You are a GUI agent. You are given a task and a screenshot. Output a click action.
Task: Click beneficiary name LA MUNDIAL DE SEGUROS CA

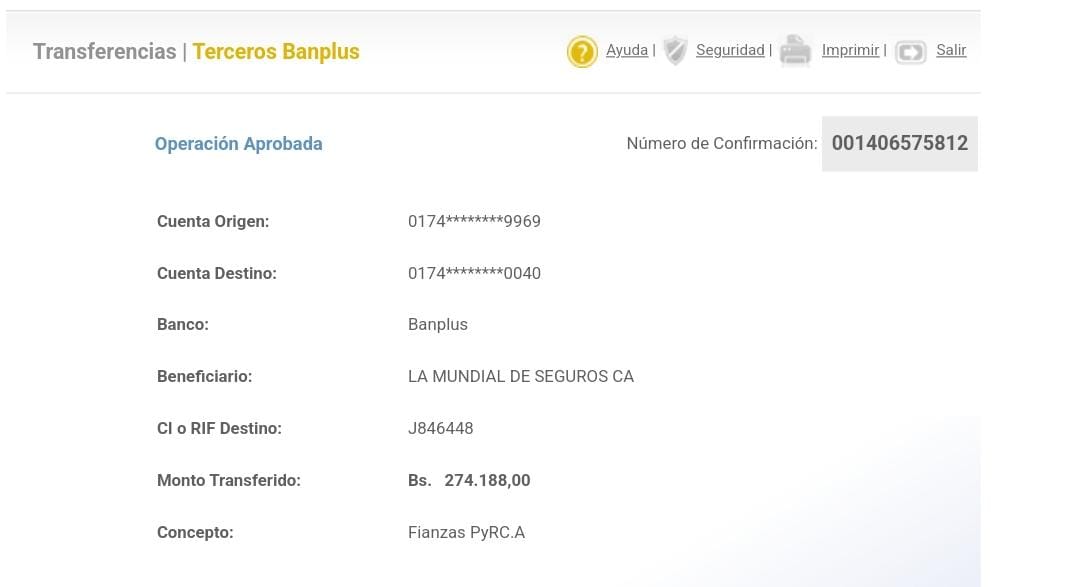click(521, 377)
